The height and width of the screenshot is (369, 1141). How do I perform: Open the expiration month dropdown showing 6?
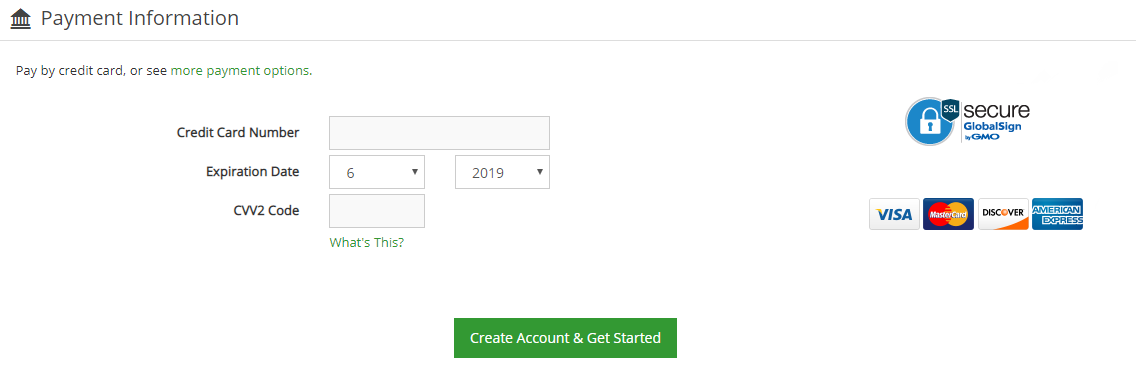coord(377,172)
